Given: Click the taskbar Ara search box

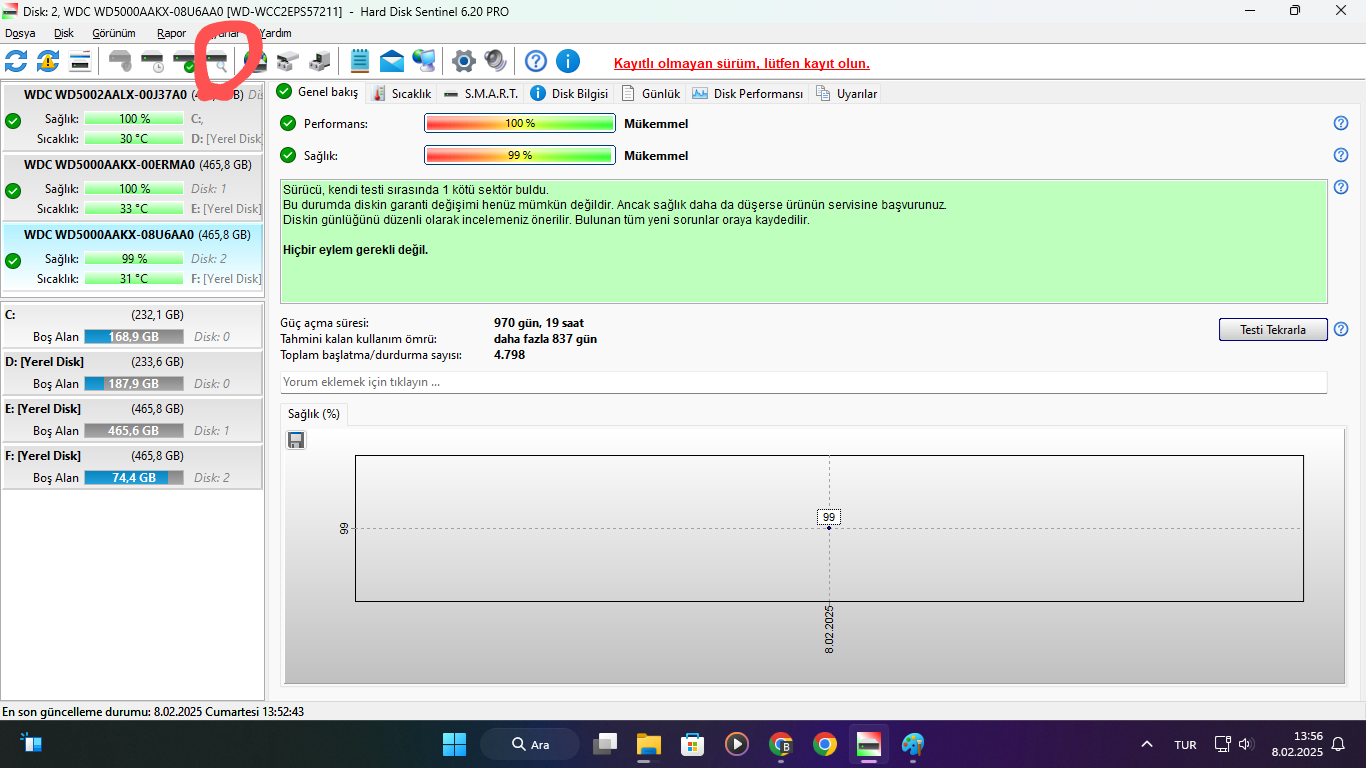Looking at the screenshot, I should coord(530,744).
